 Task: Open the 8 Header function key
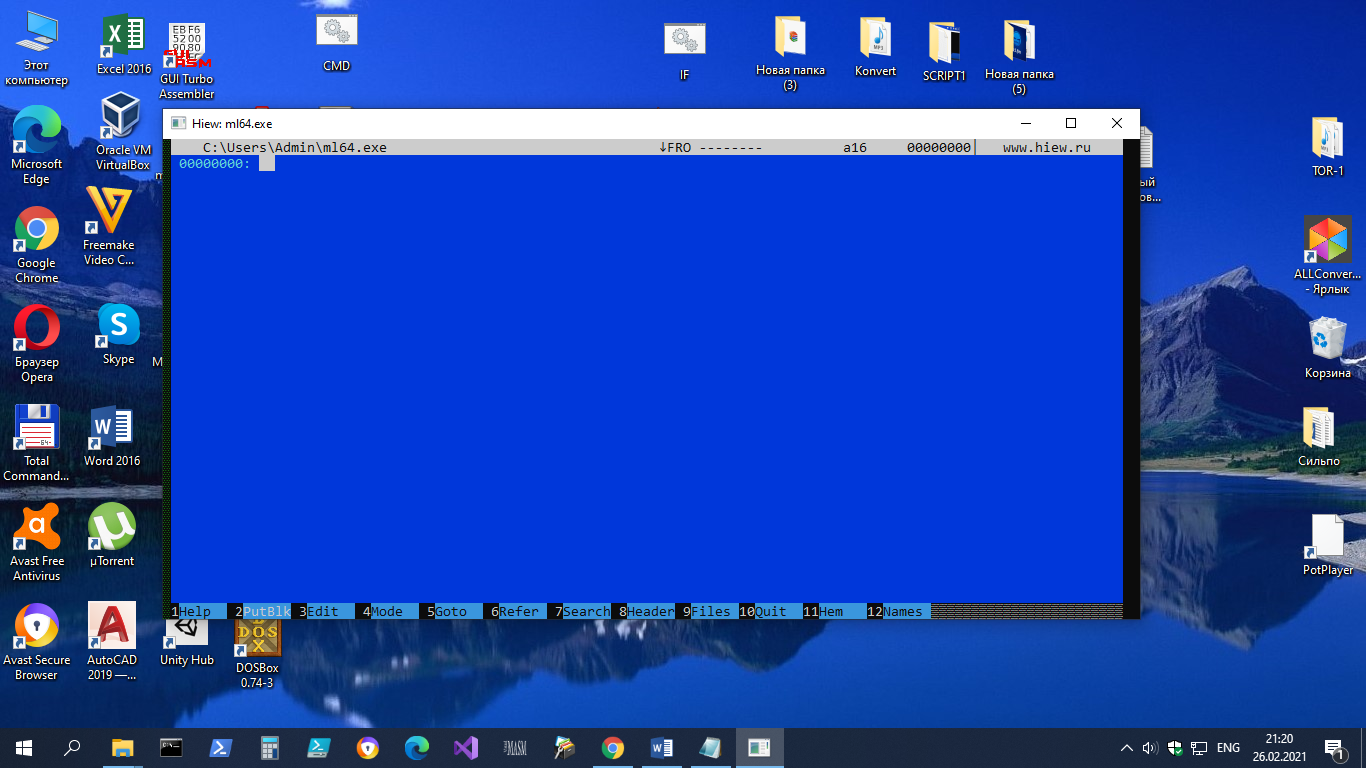(649, 611)
